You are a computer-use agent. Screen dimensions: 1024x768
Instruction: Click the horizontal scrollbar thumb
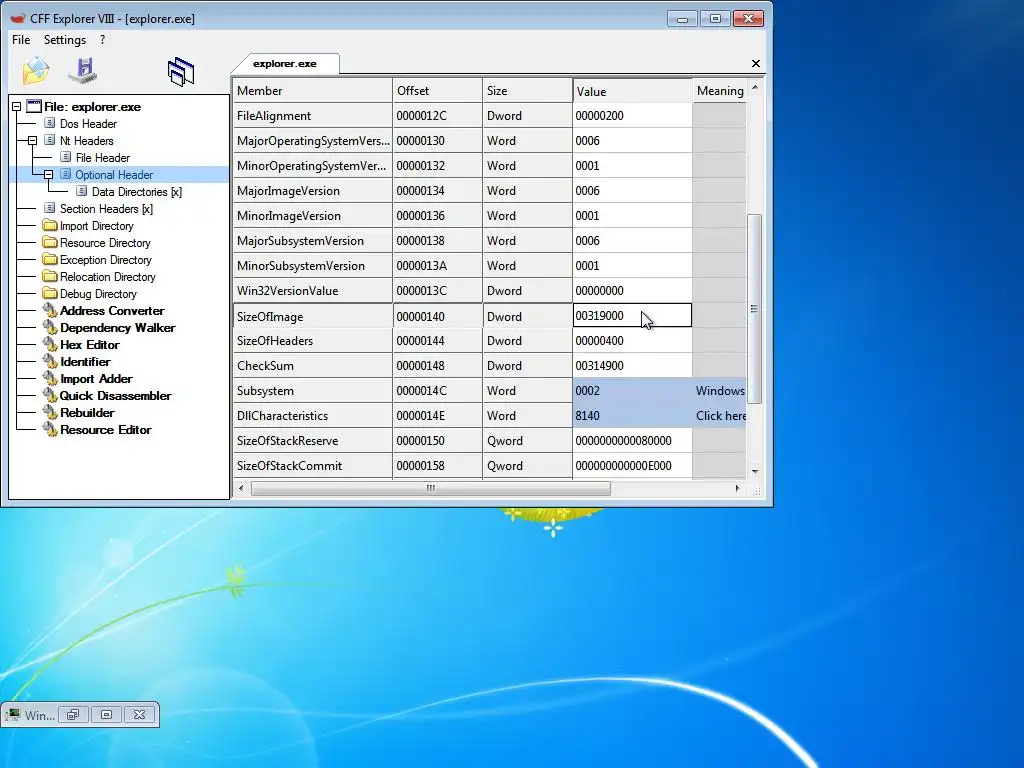[x=430, y=488]
